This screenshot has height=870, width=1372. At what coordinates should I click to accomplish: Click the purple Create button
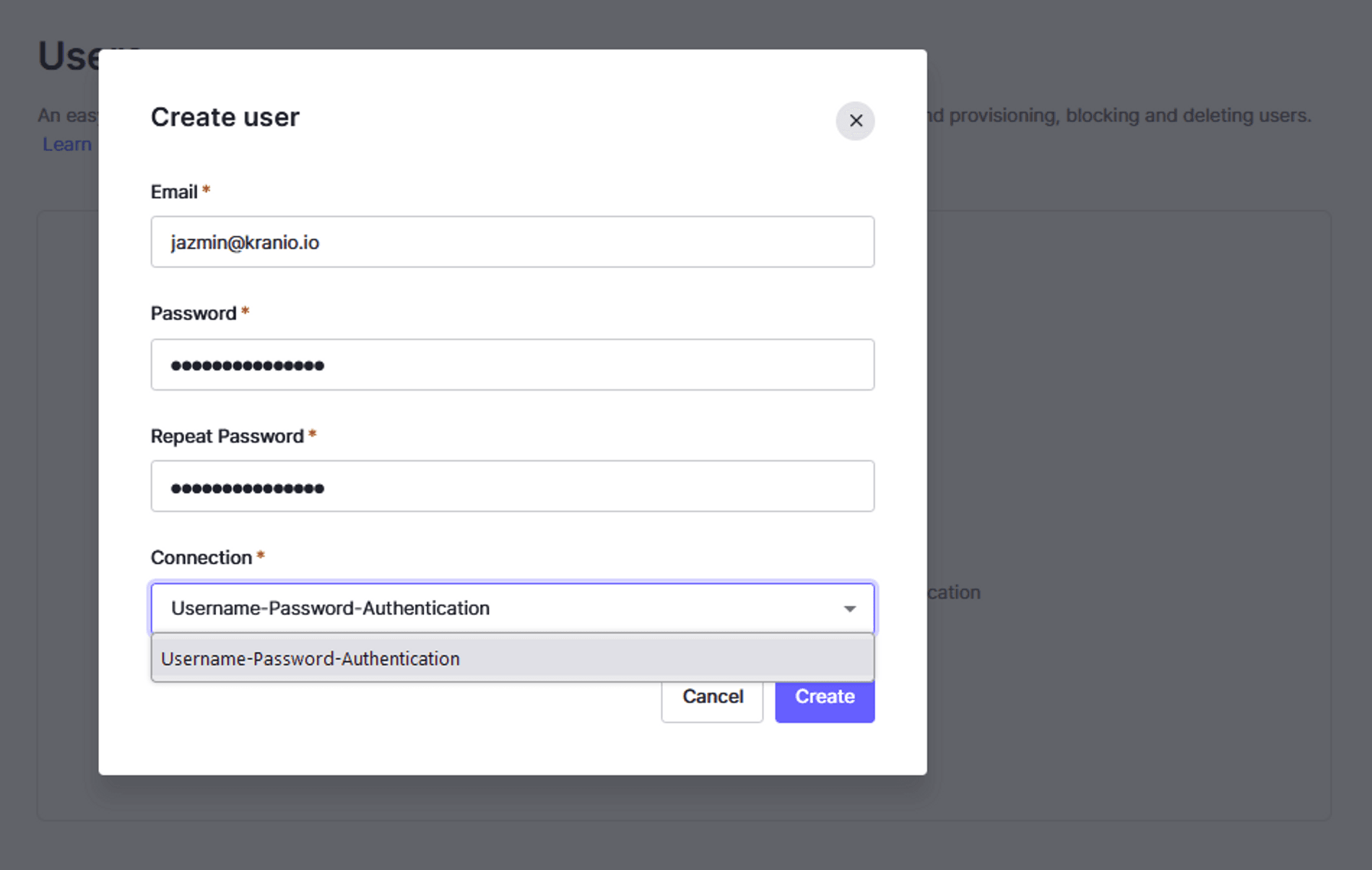pos(825,697)
